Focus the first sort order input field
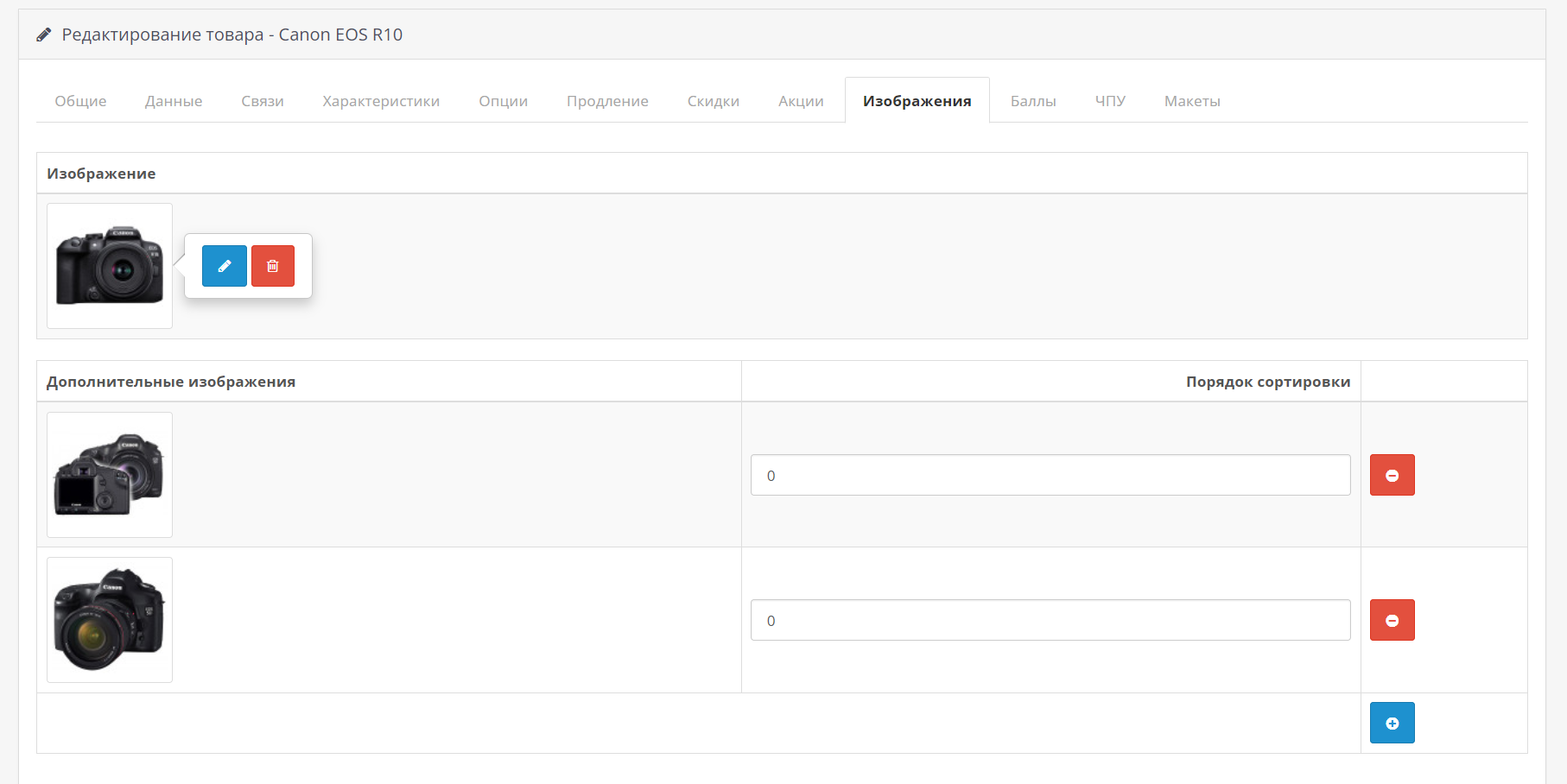The width and height of the screenshot is (1567, 784). pyautogui.click(x=1050, y=475)
